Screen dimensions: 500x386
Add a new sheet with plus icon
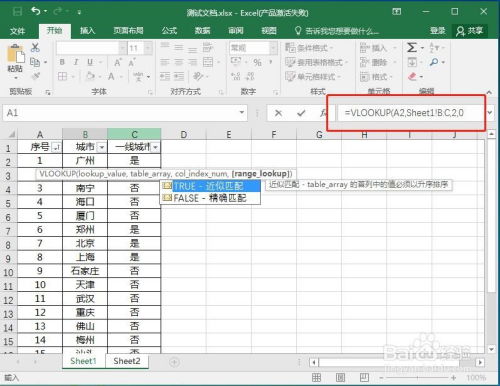(x=174, y=362)
